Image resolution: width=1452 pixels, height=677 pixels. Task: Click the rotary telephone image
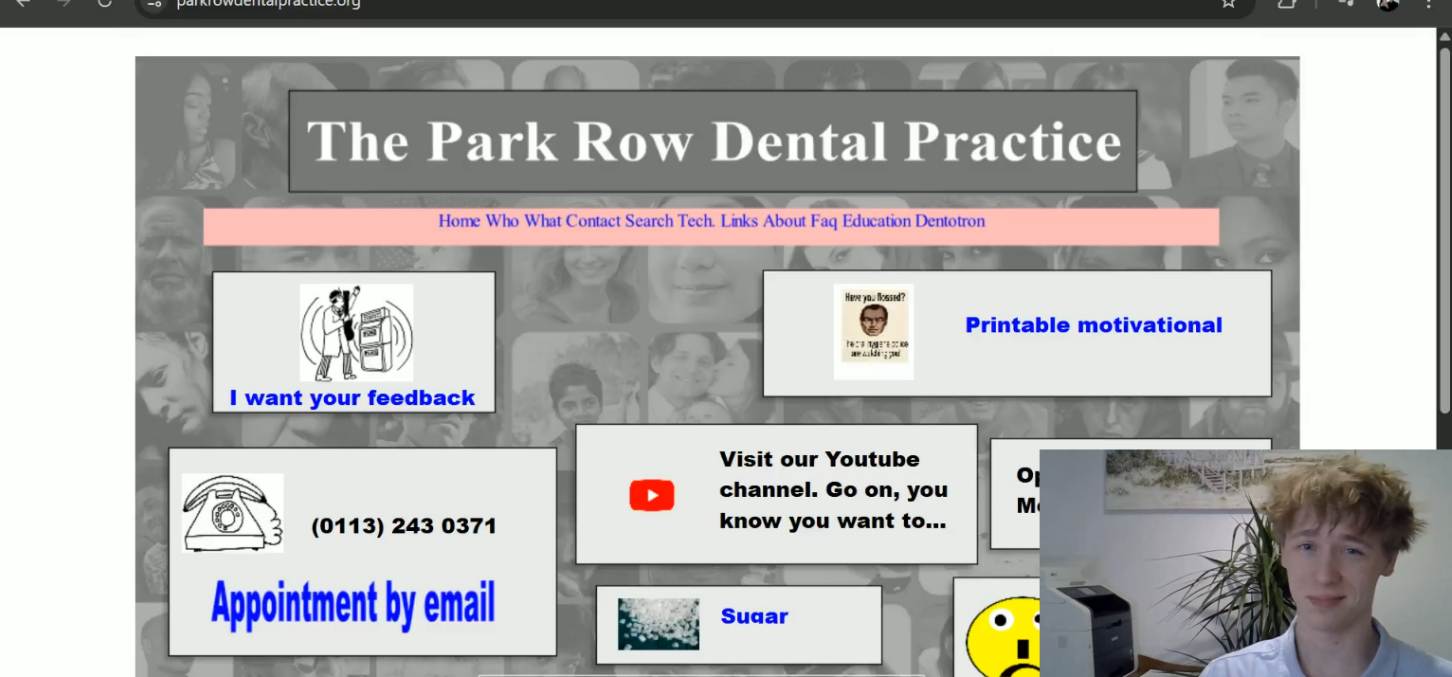(232, 512)
